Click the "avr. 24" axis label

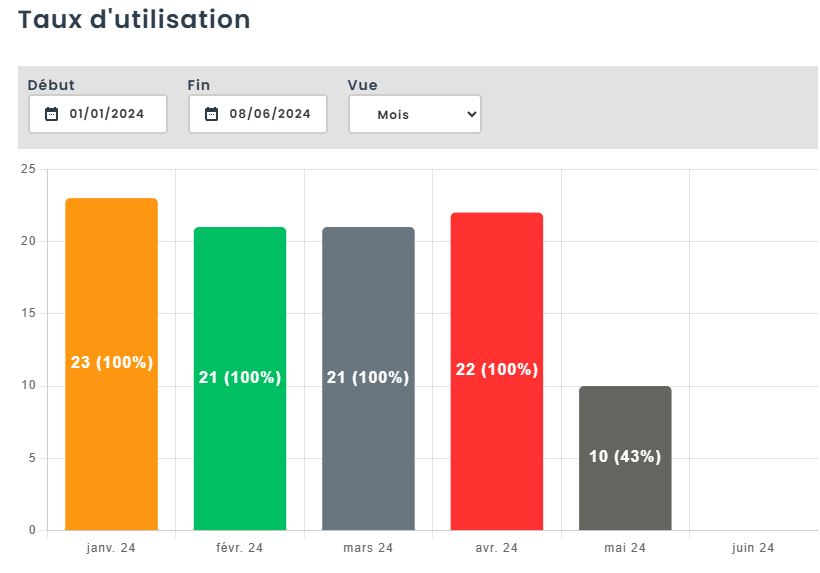(497, 548)
